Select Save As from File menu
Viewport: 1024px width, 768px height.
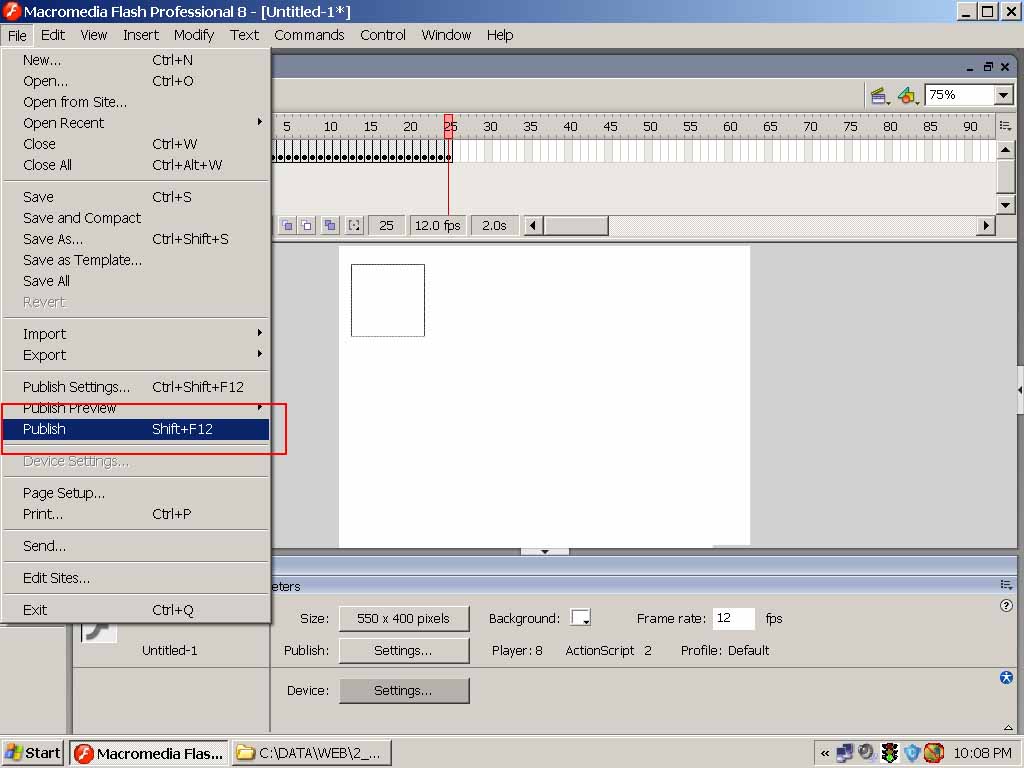[x=136, y=239]
